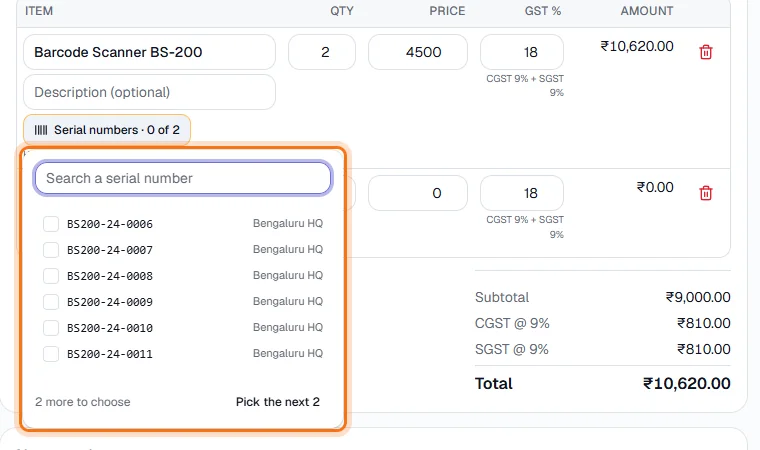Image resolution: width=760 pixels, height=450 pixels.
Task: Click the Subtotal value ₹9,000.00
Action: point(698,297)
